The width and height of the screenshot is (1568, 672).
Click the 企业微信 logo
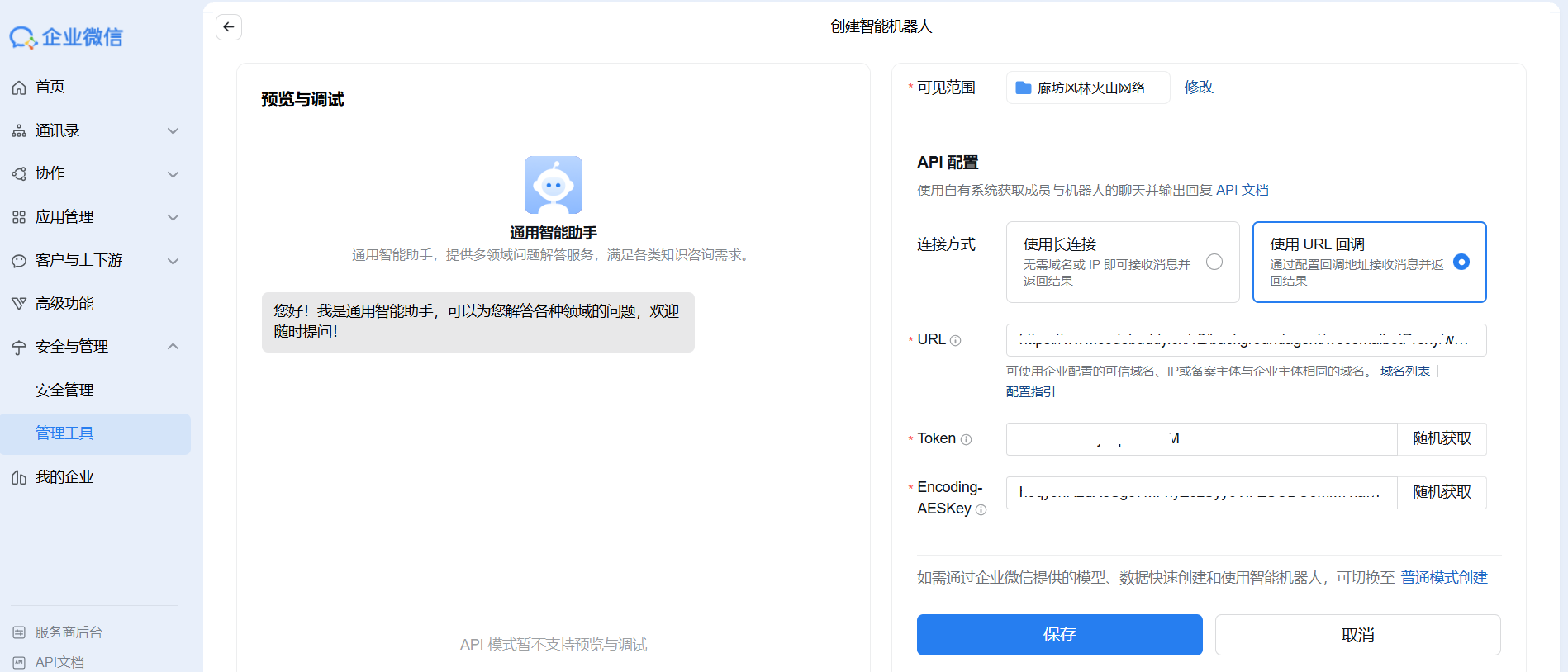(66, 37)
